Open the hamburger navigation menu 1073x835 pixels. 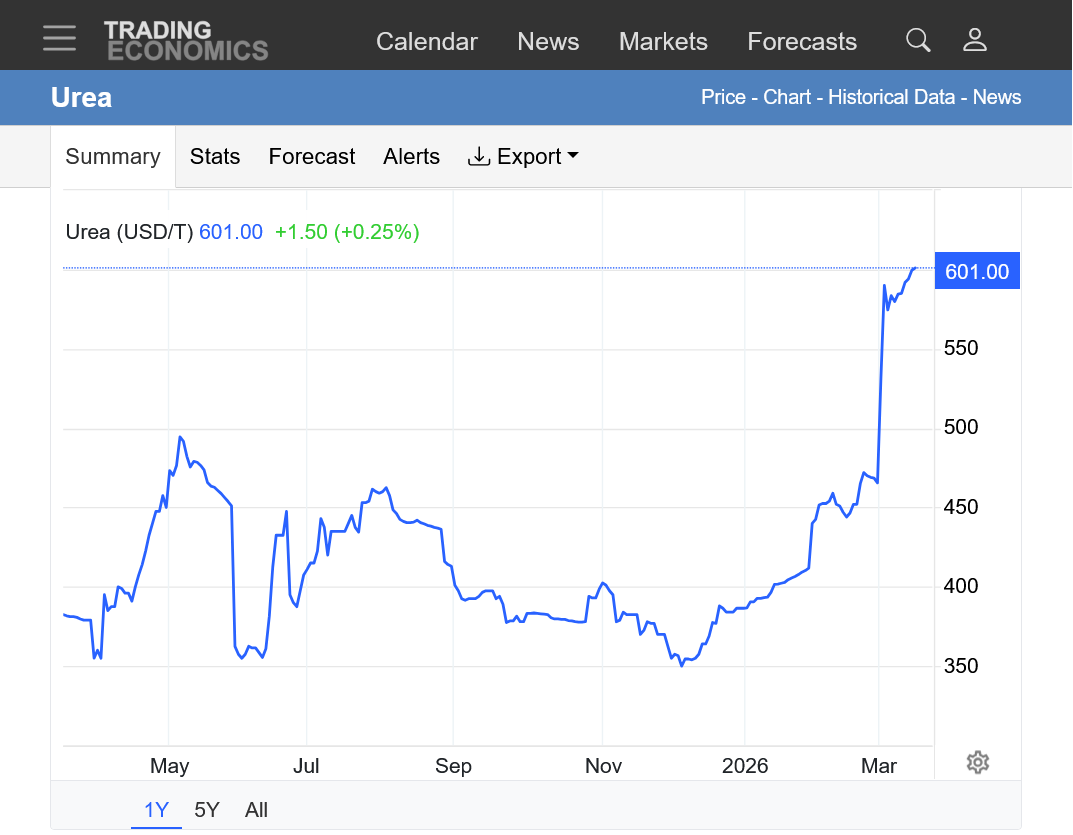tap(59, 39)
